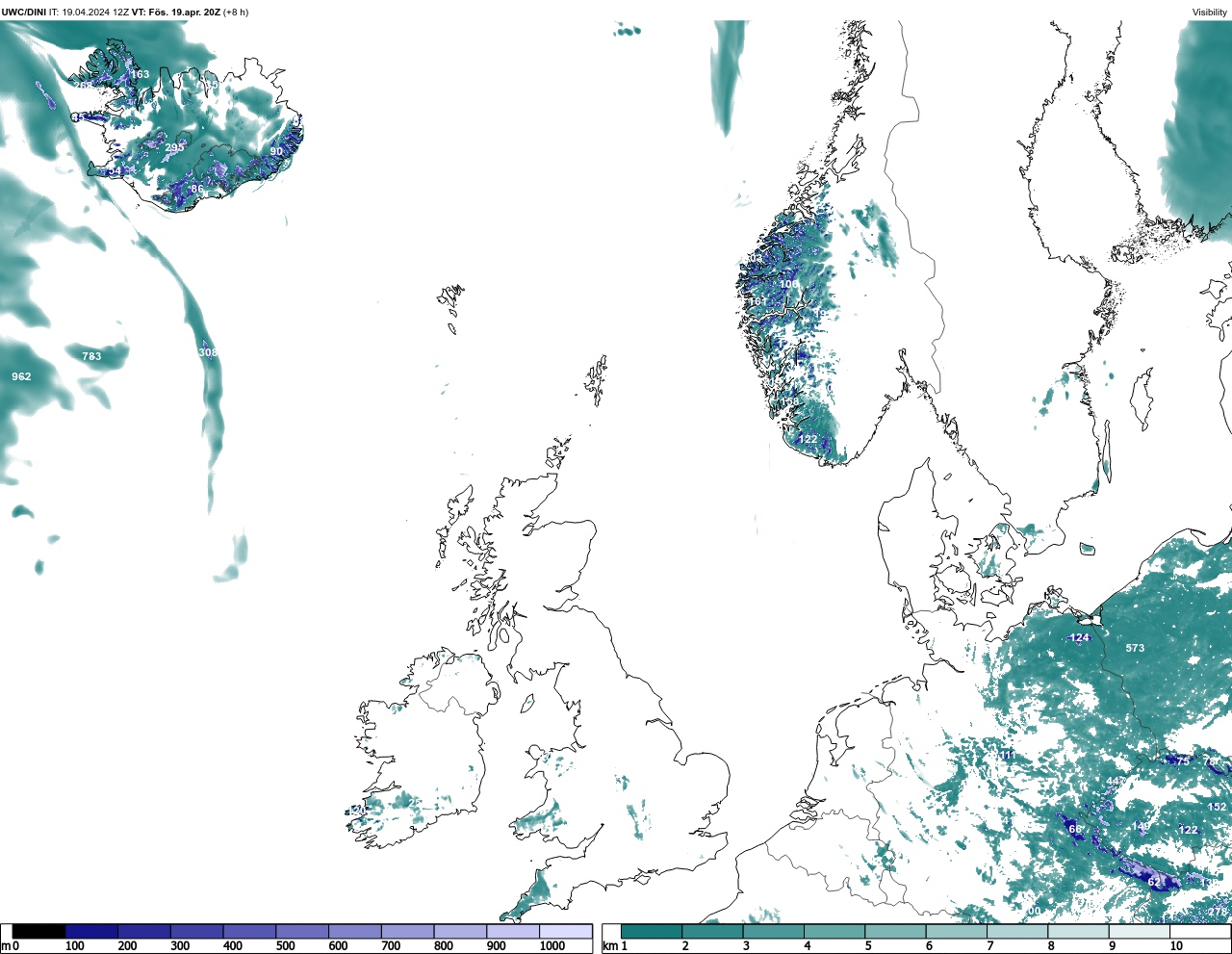This screenshot has width=1232, height=954.
Task: Click the '573' value over Poland
Action: tap(1135, 648)
